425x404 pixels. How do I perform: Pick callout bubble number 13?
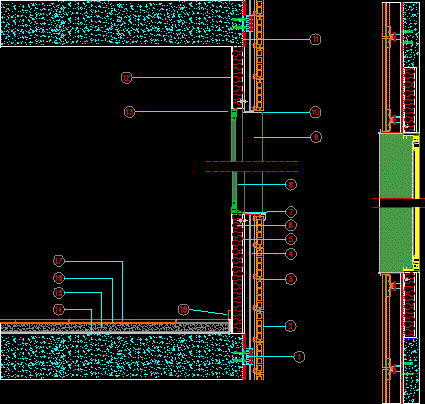(x=130, y=112)
